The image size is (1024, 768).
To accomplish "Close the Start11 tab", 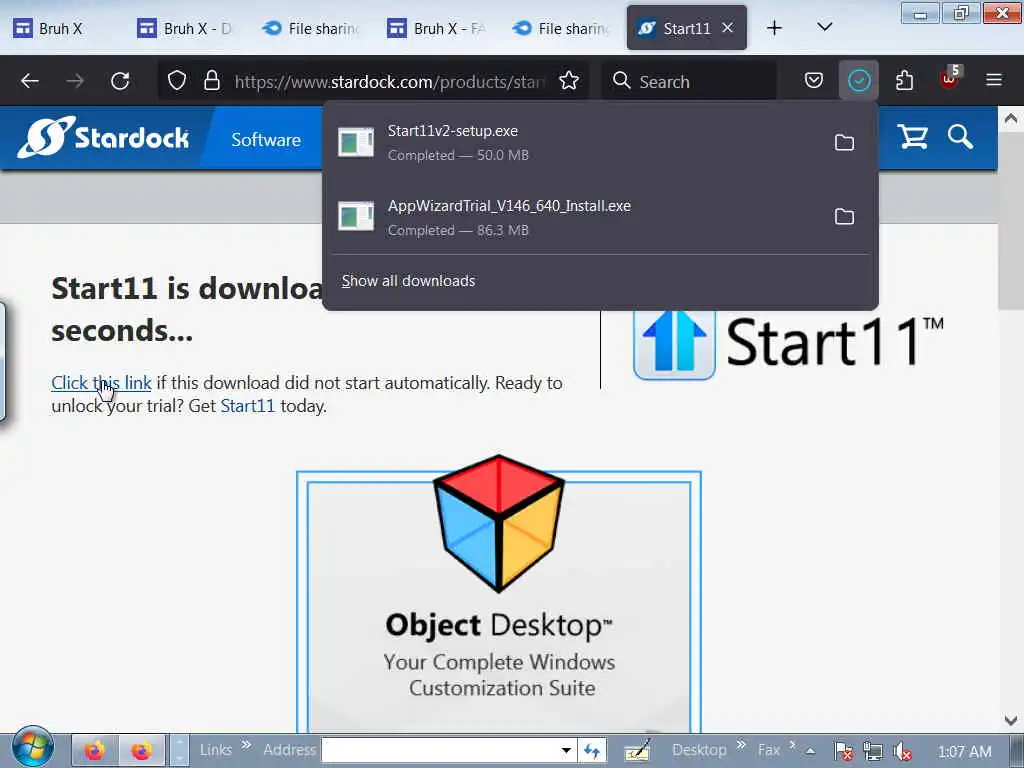I will 728,27.
